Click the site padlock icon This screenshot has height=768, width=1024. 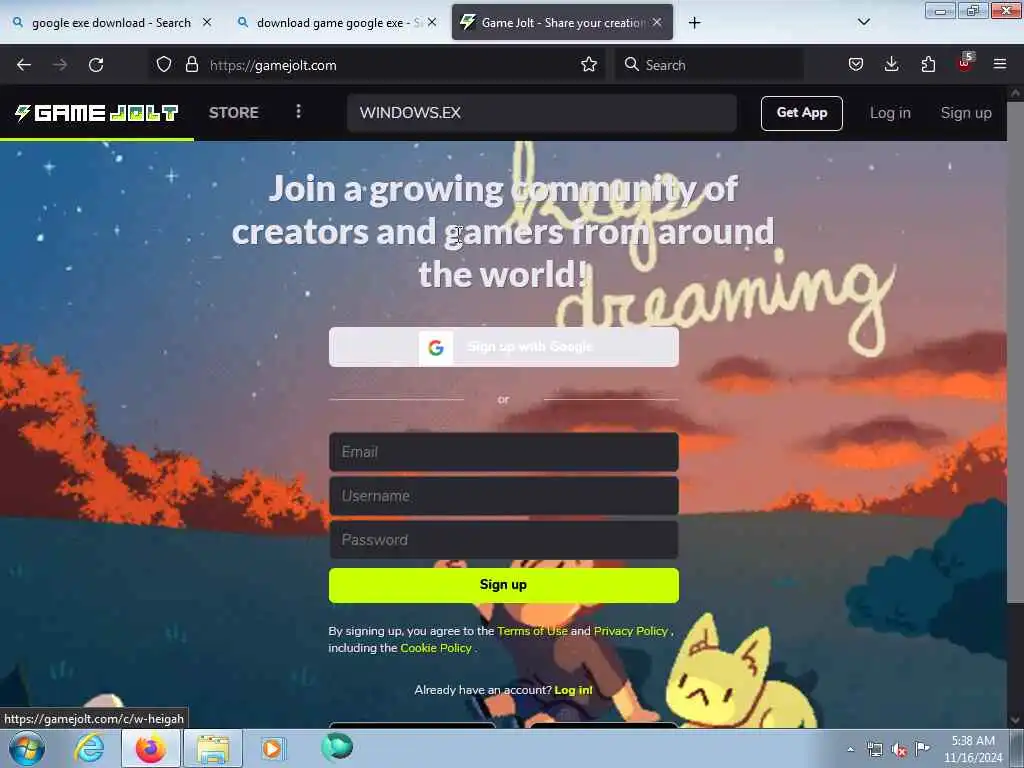(191, 65)
